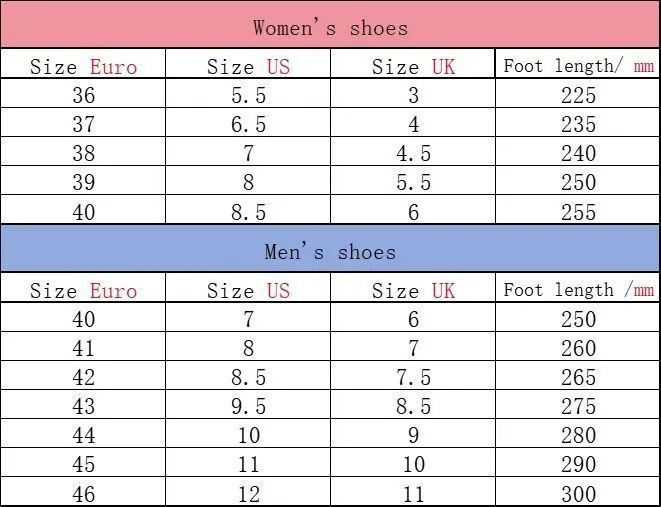Click men's US size 9.5 cell
Viewport: 661px width, 507px height.
click(248, 405)
